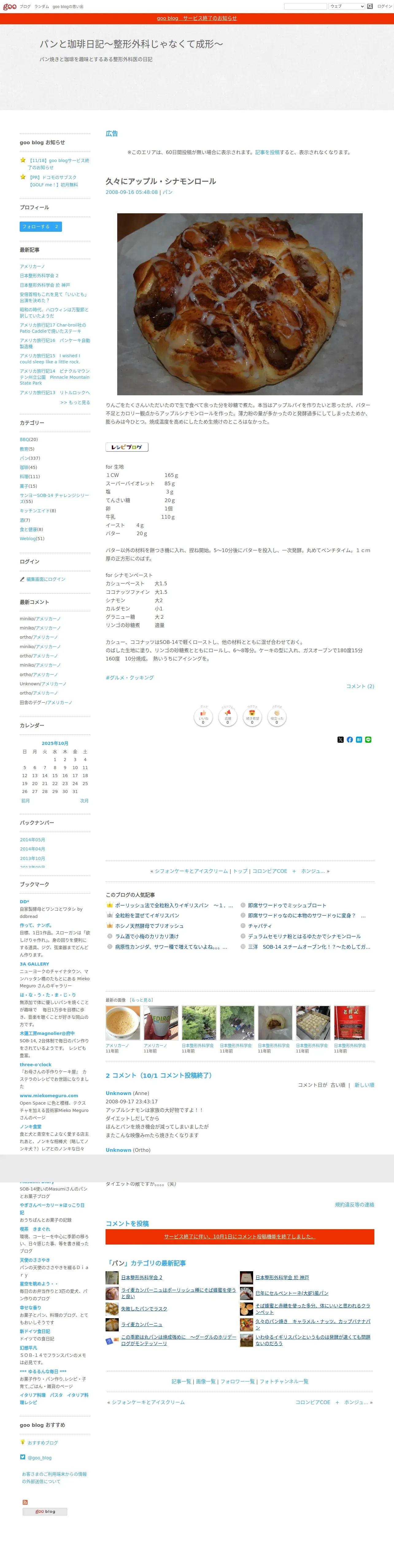
Task: Share post via Facebook icon
Action: point(350,740)
